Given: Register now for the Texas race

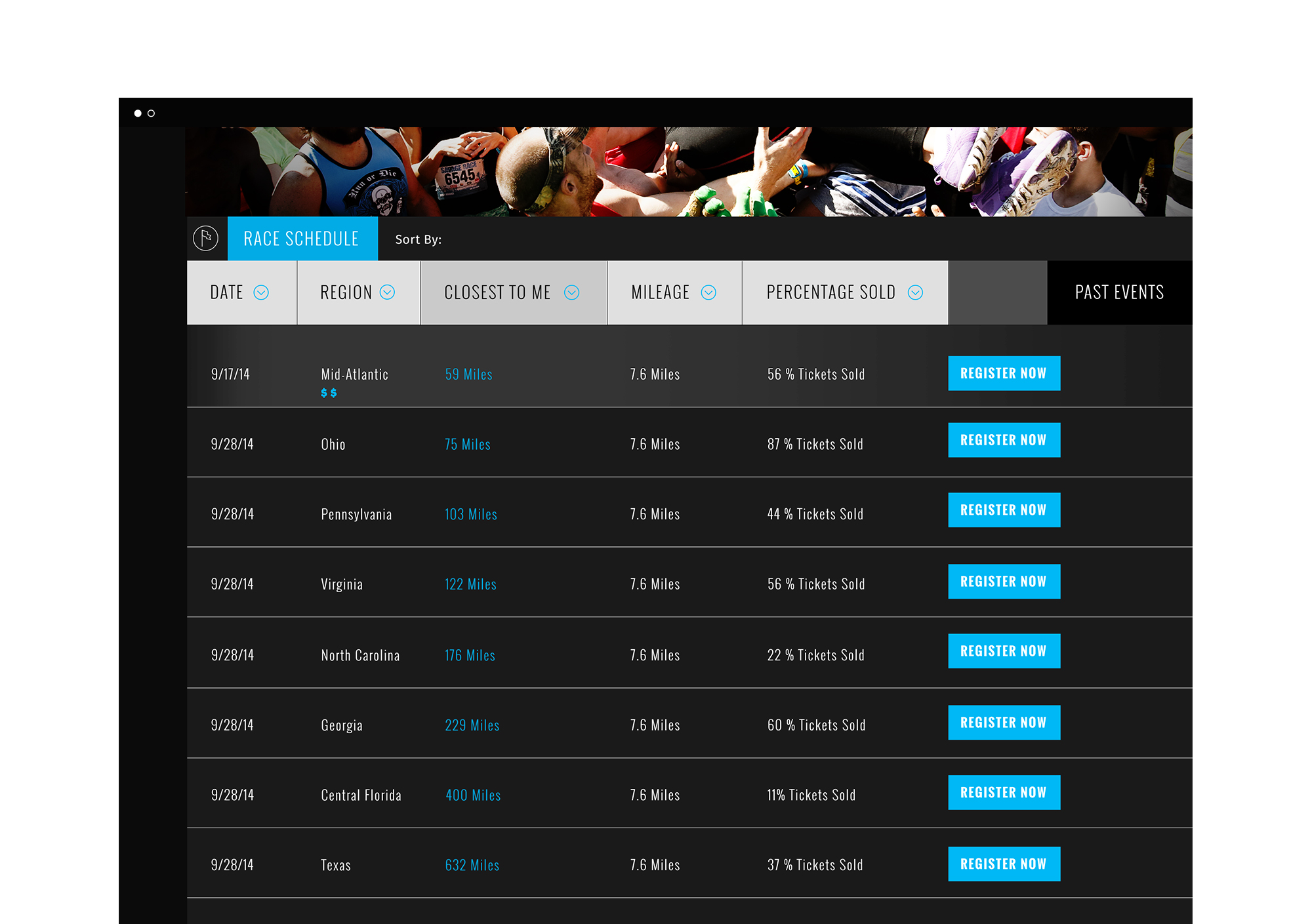Looking at the screenshot, I should coord(1004,864).
